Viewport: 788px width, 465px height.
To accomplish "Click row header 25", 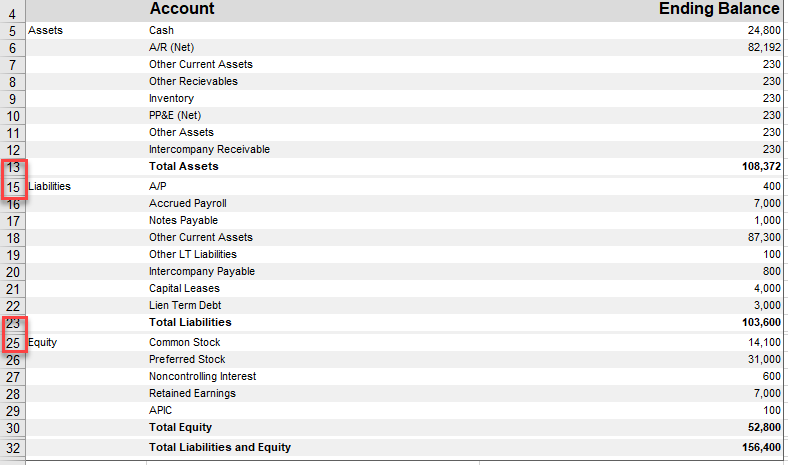I will (x=13, y=342).
